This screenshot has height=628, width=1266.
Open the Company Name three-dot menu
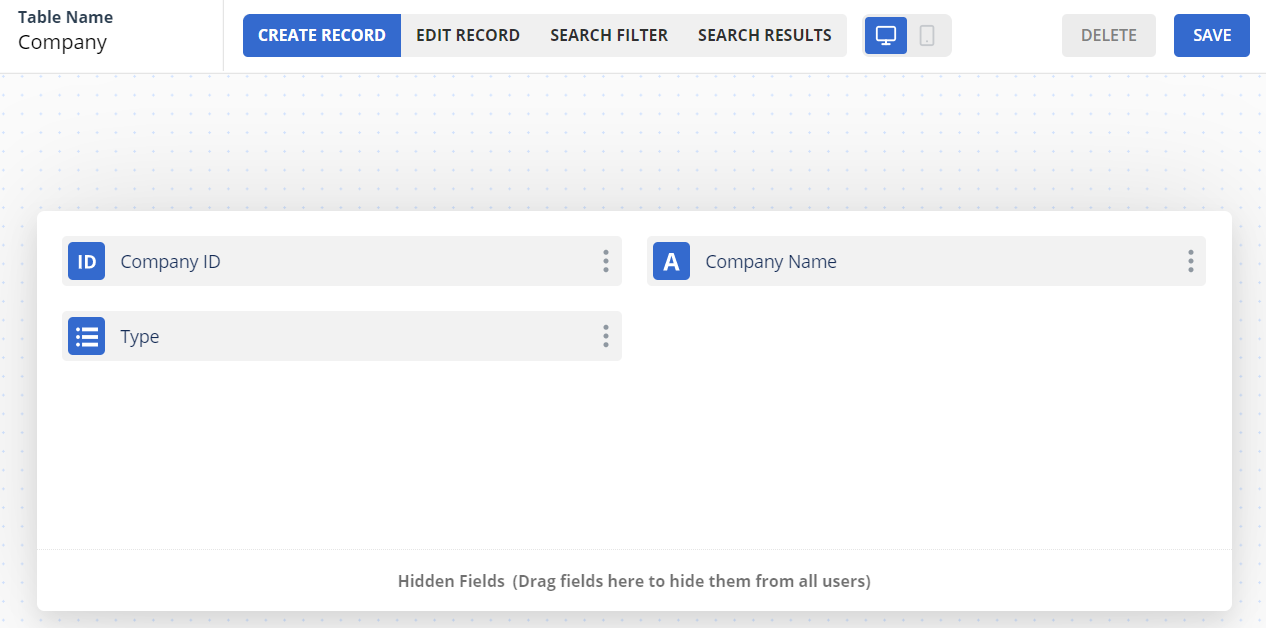(1190, 262)
